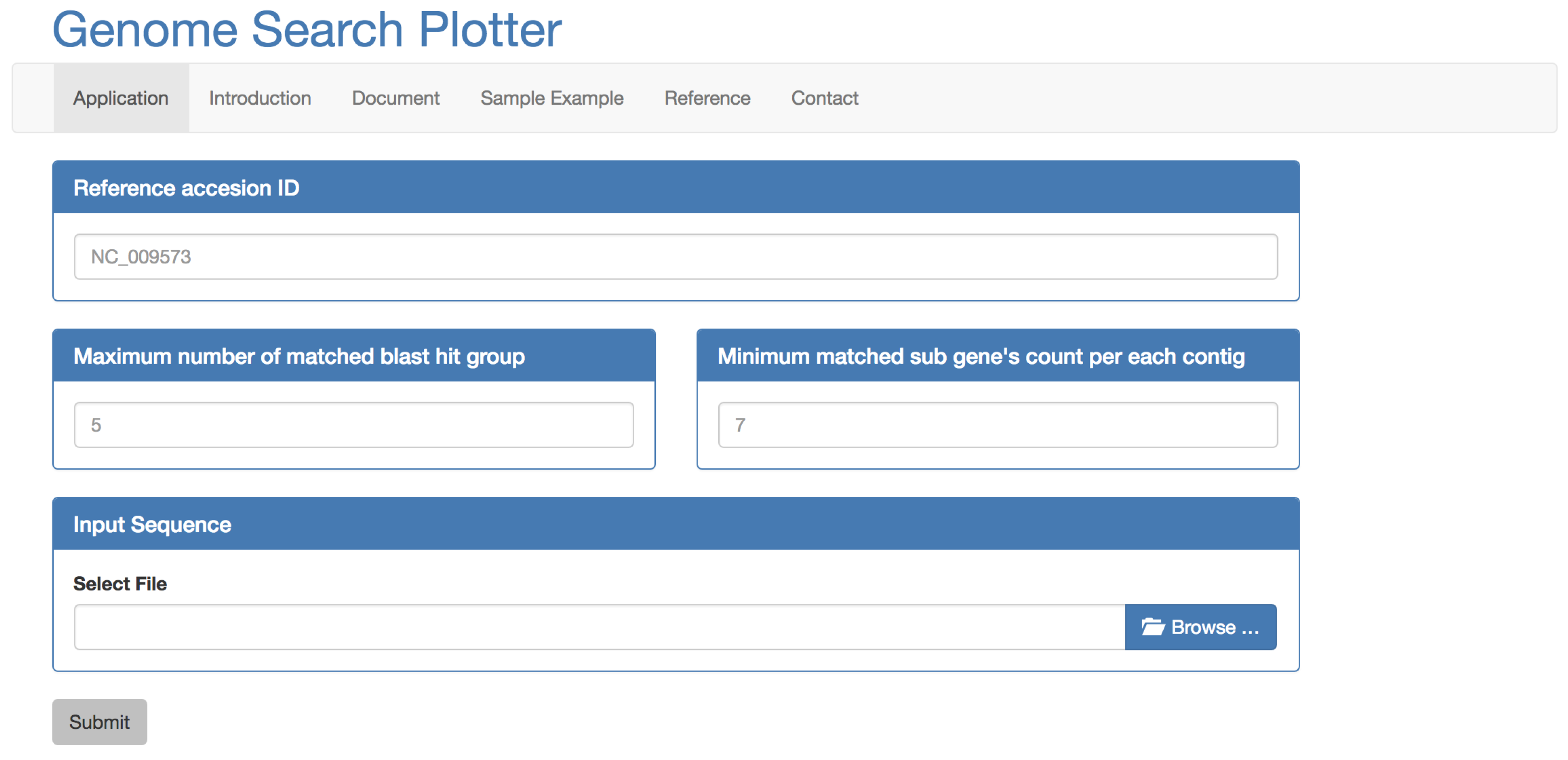The image size is (1568, 760).
Task: Open the Contact tab
Action: [824, 98]
